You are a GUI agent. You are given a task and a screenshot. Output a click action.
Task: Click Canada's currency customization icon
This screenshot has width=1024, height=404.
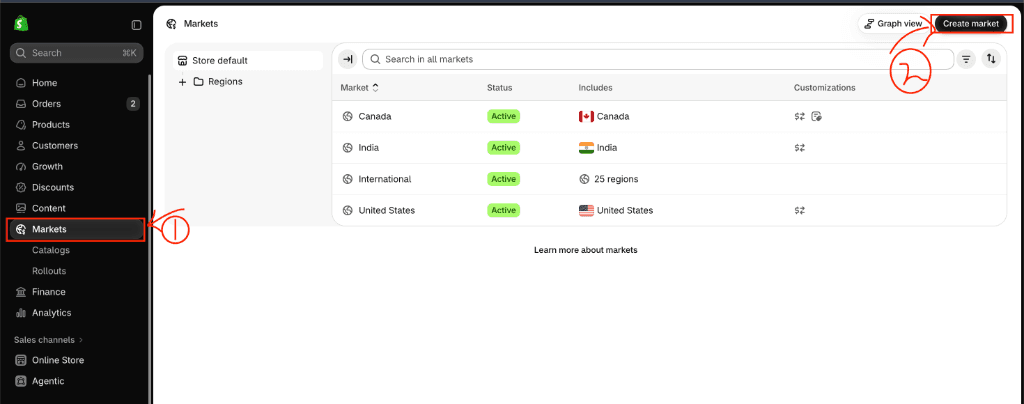[x=799, y=116]
